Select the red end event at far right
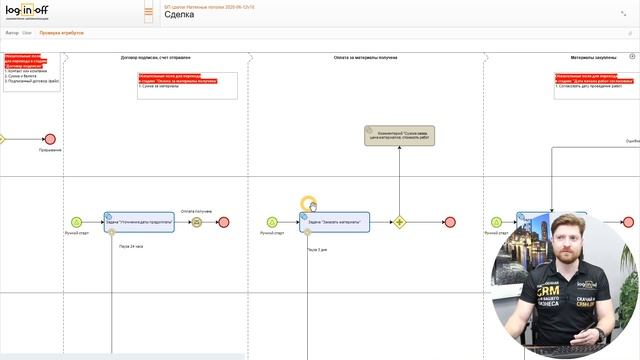640x360 pixels. pos(628,222)
